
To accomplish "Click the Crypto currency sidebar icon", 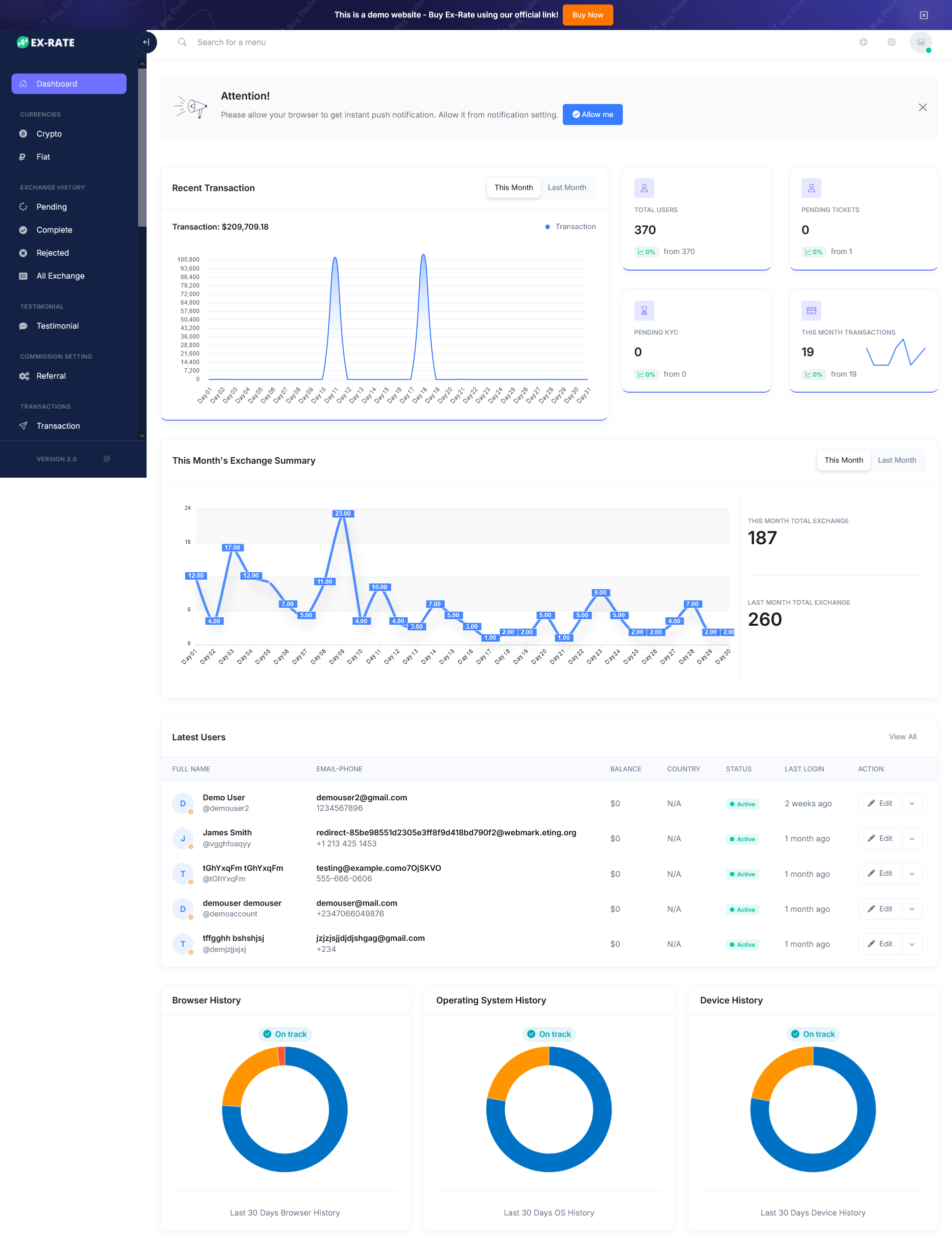I will [23, 134].
